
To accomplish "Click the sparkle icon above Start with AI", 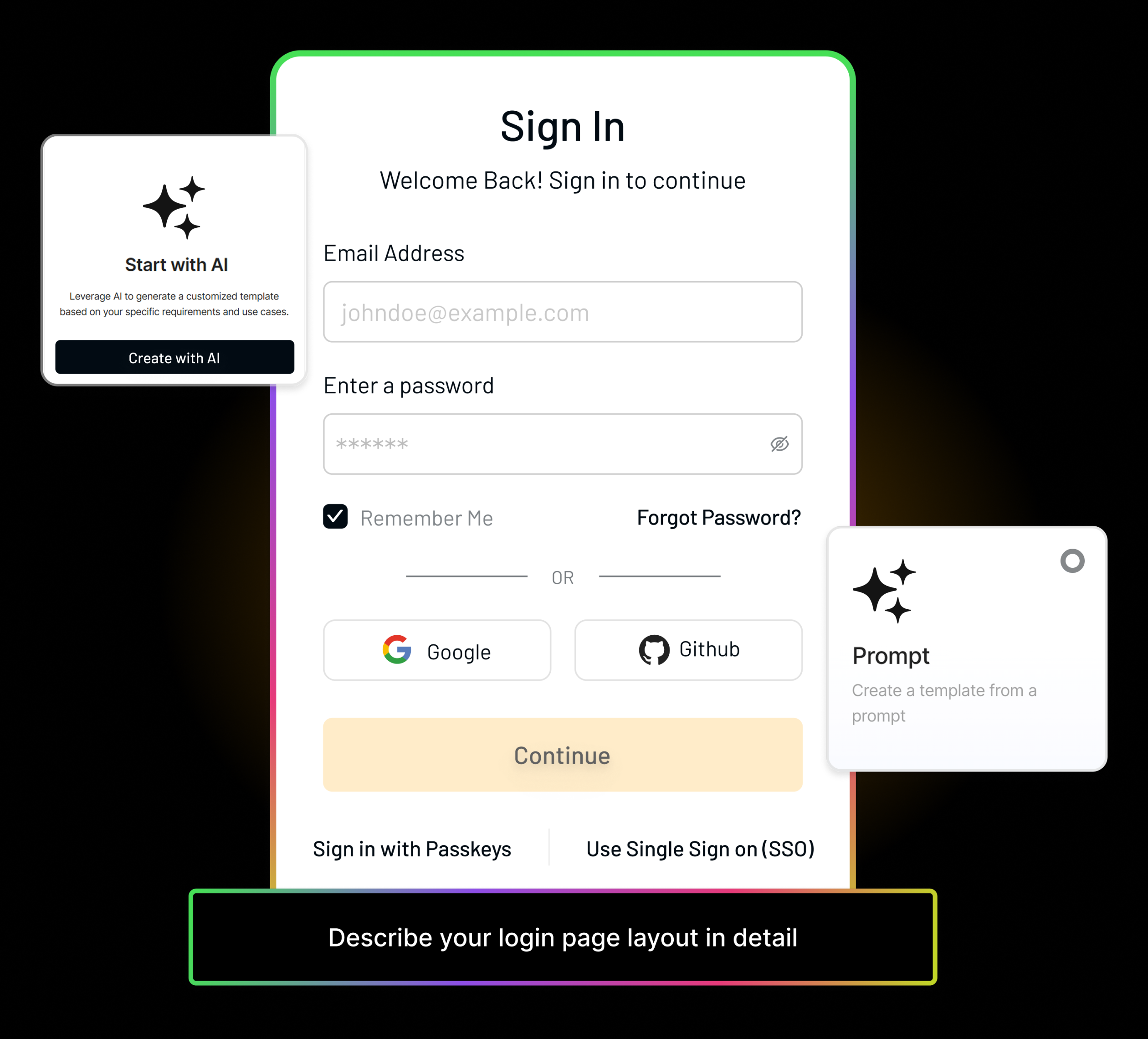I will click(174, 208).
